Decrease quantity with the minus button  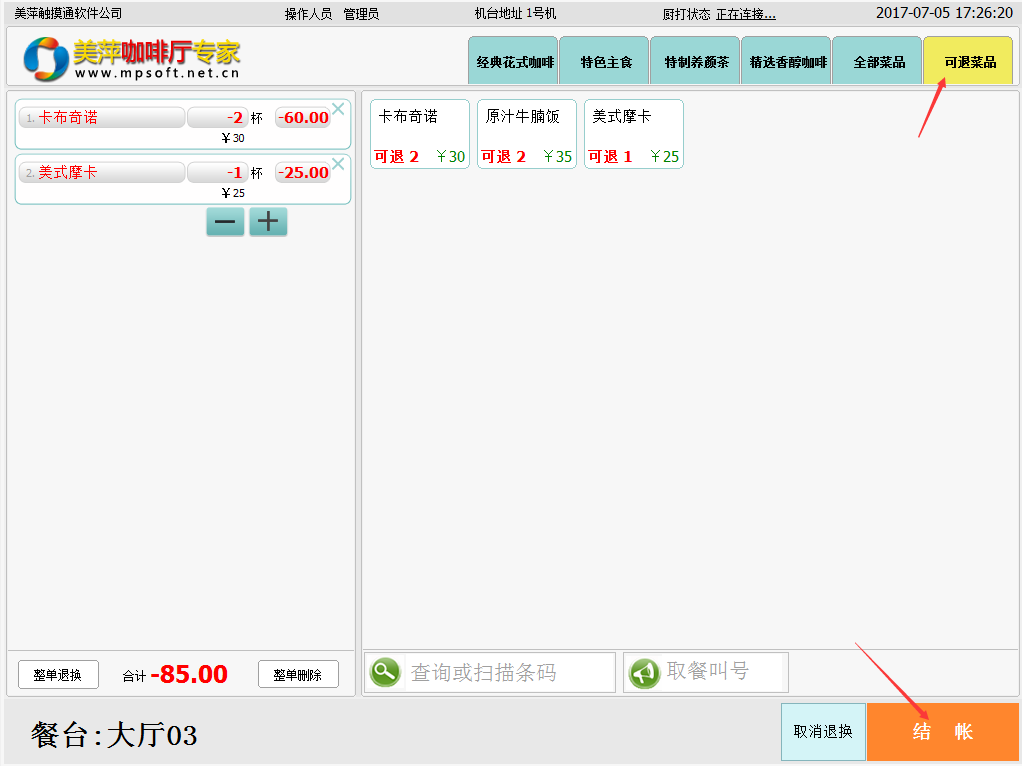225,222
